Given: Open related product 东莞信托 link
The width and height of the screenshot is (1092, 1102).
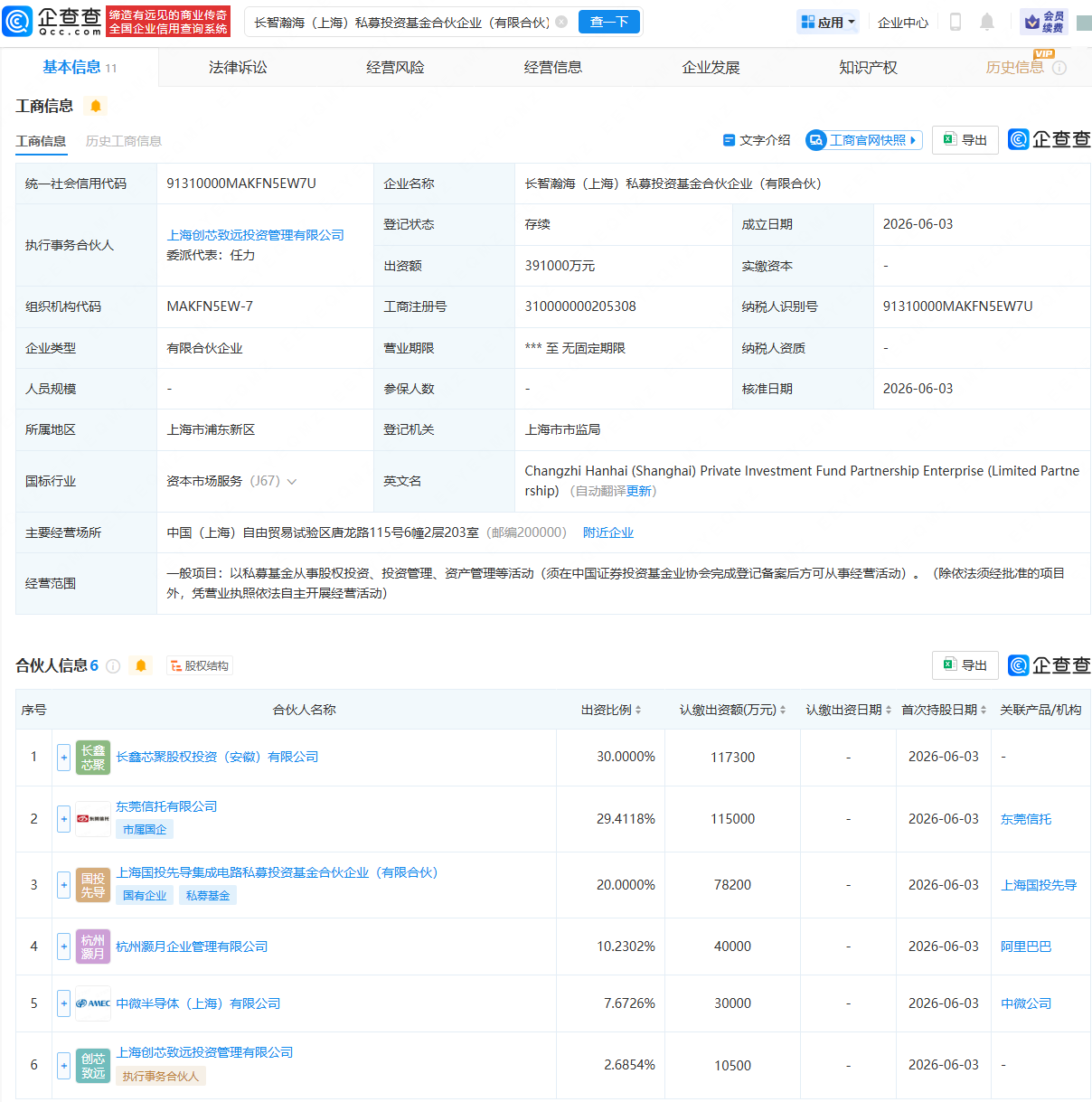Looking at the screenshot, I should pyautogui.click(x=1026, y=819).
